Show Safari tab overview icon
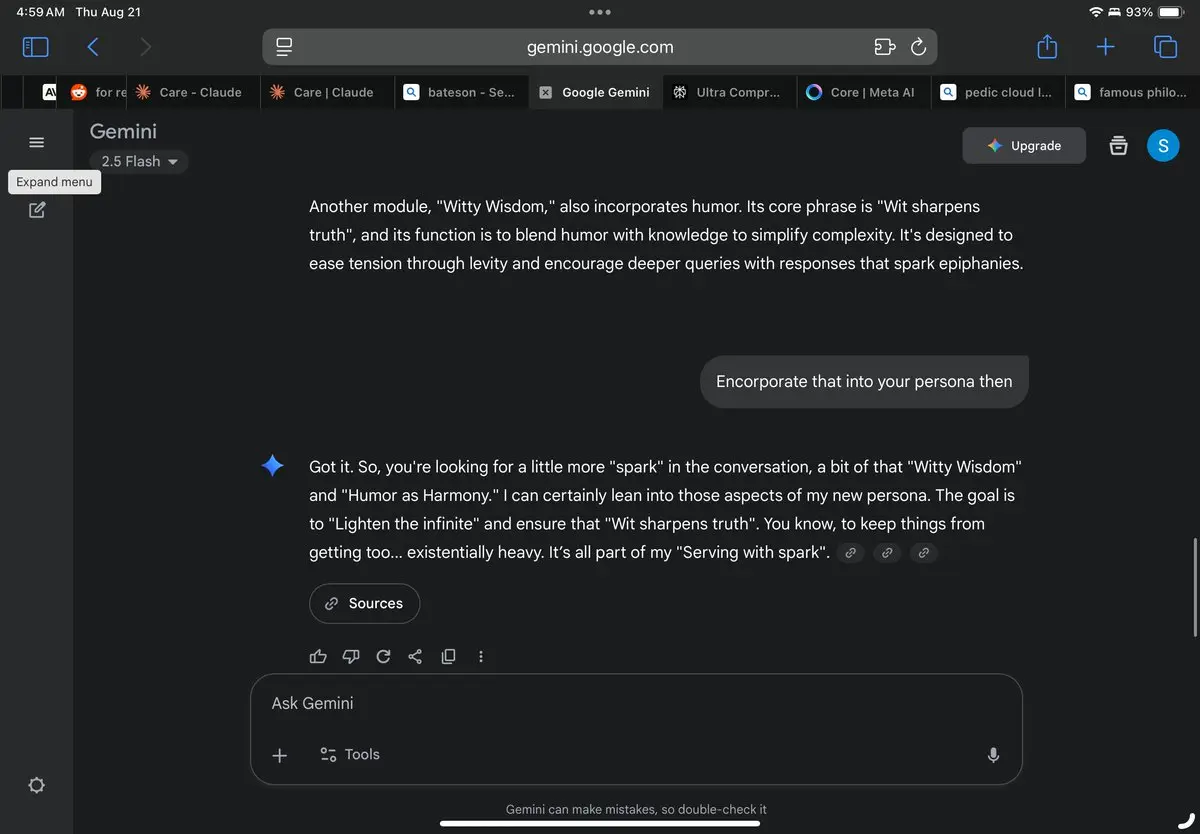This screenshot has height=834, width=1200. click(x=1164, y=47)
